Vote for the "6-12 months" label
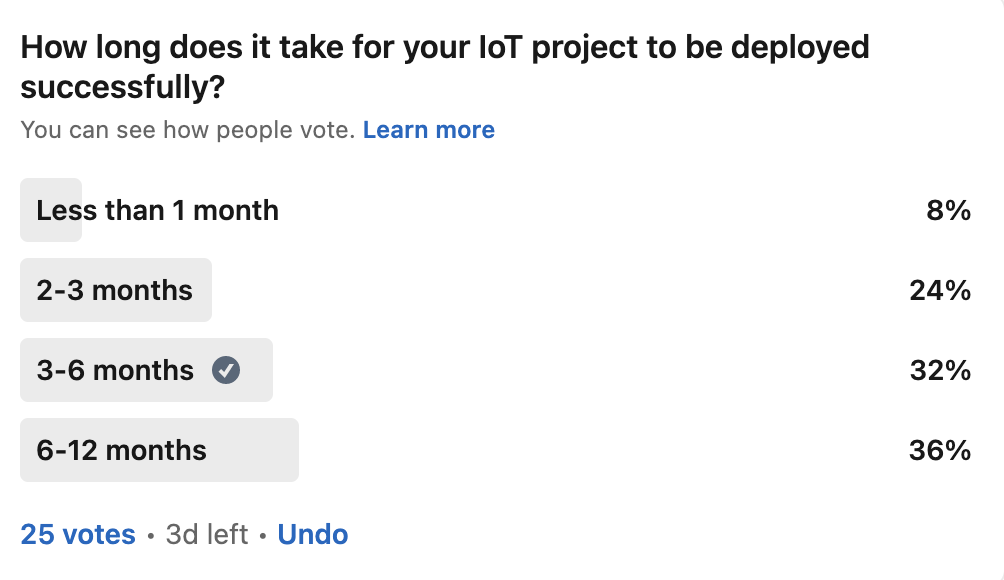The height and width of the screenshot is (580, 1004). click(121, 451)
